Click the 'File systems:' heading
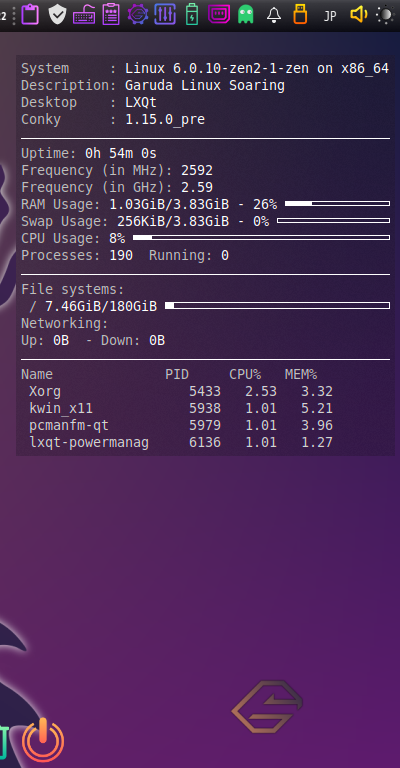 [73, 289]
